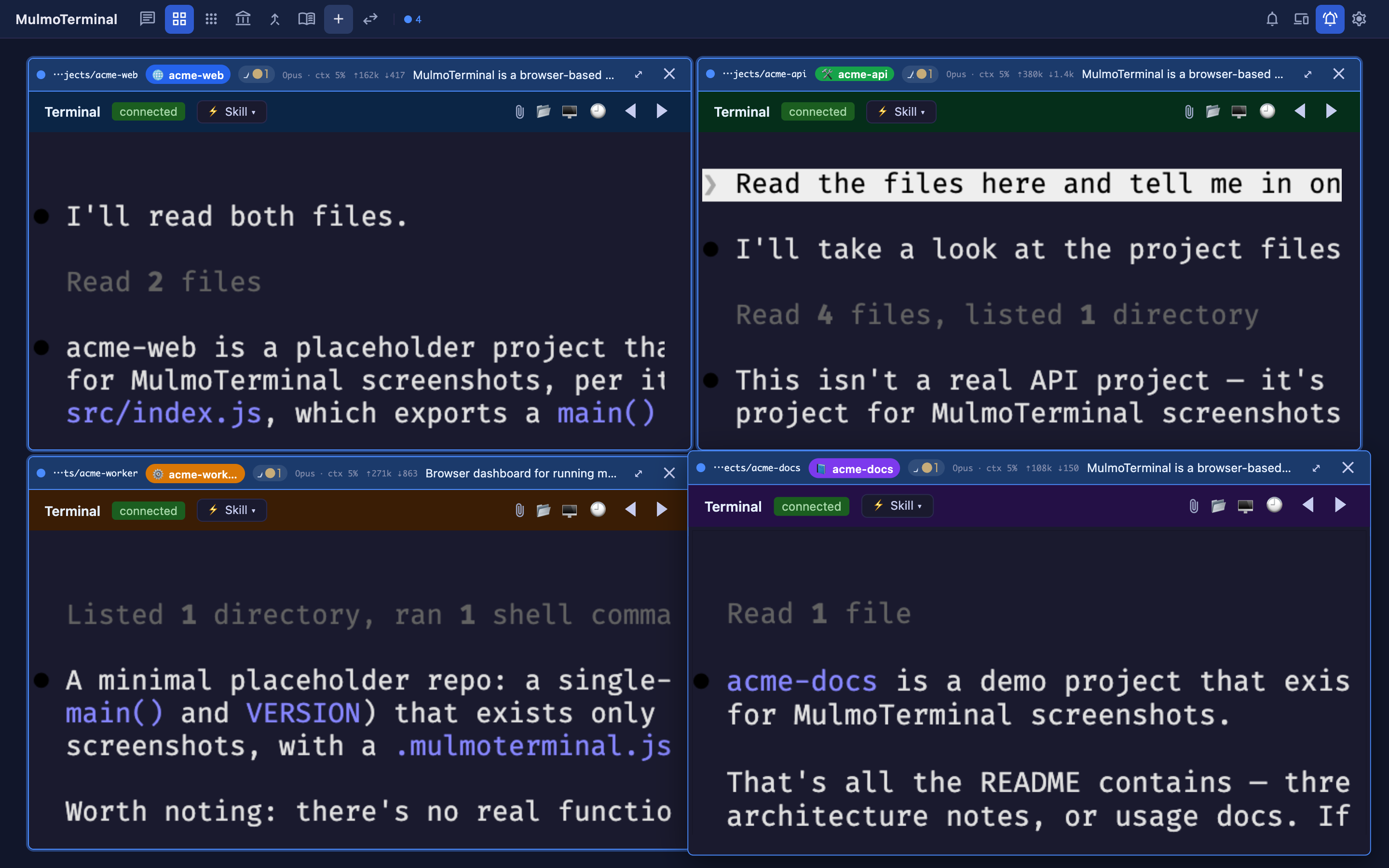This screenshot has height=868, width=1389.
Task: Expand the acme-web panel to fullscreen
Action: point(638,75)
